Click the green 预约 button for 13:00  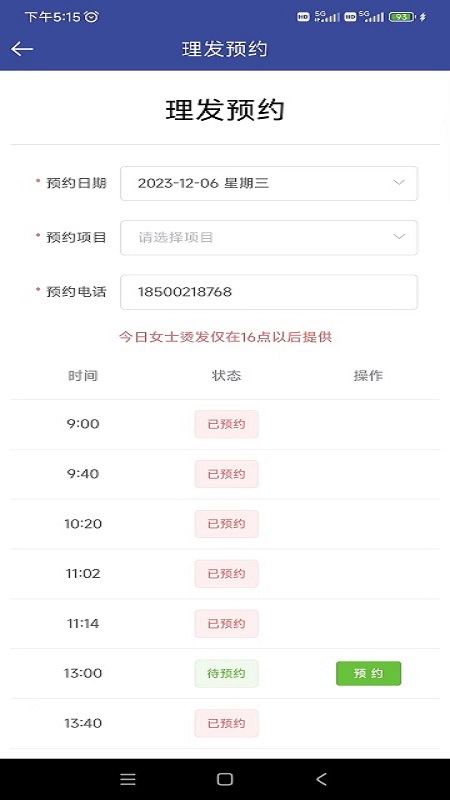tap(368, 673)
